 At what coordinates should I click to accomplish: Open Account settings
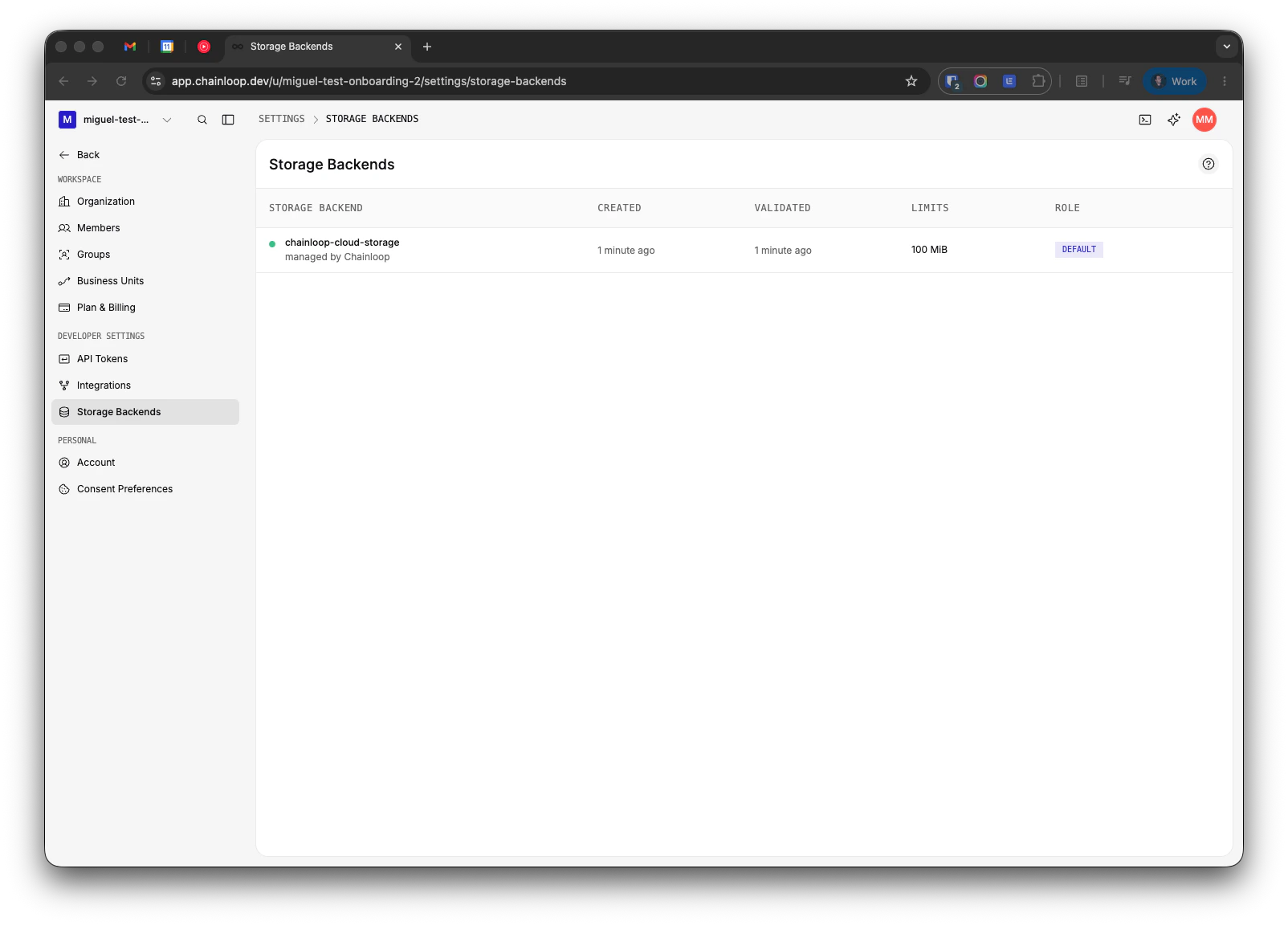145,463
